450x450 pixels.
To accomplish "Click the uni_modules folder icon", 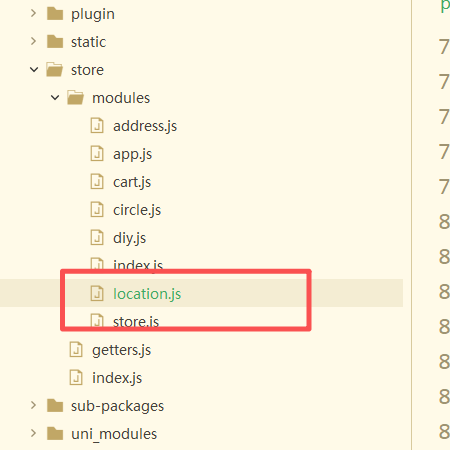I will pyautogui.click(x=55, y=434).
